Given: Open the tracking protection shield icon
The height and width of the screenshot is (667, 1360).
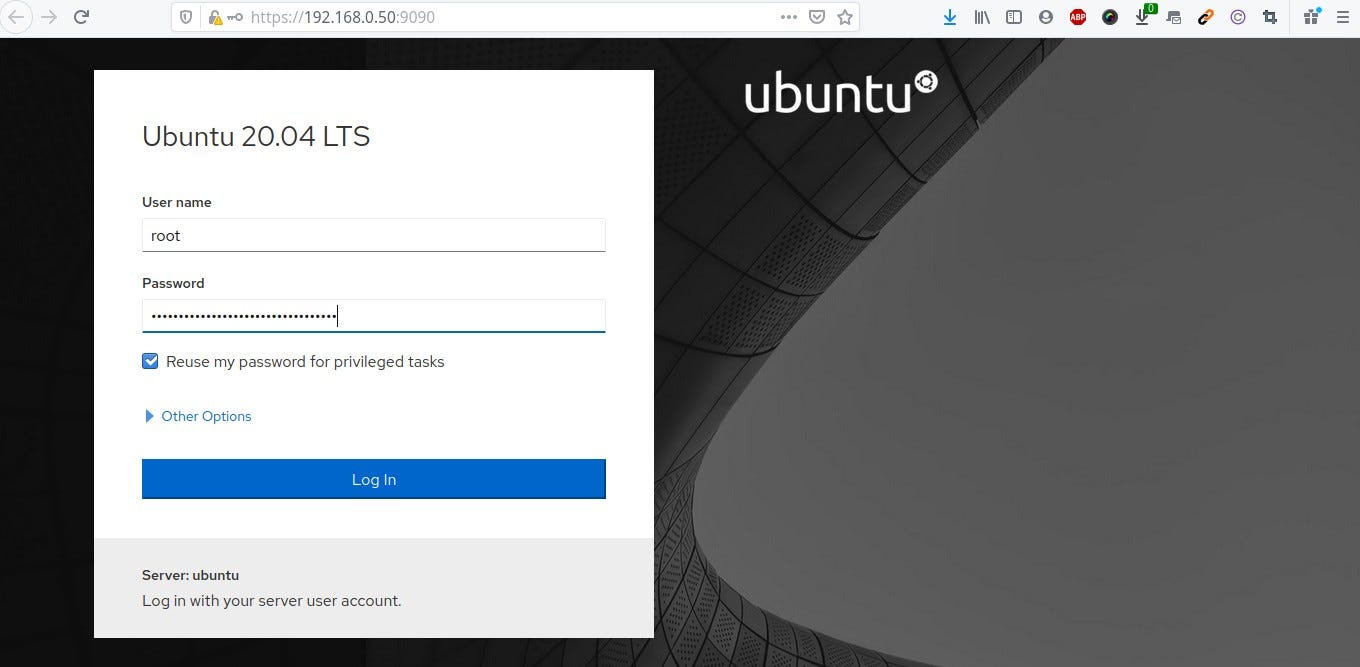Looking at the screenshot, I should pyautogui.click(x=186, y=17).
